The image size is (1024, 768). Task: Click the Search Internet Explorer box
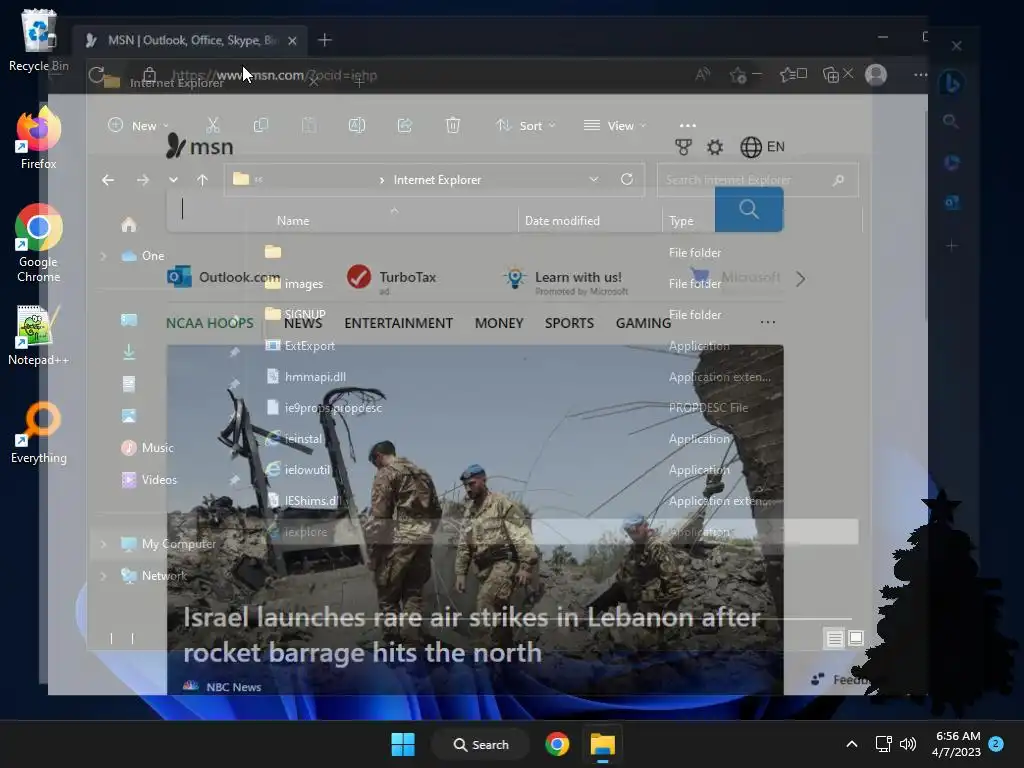click(758, 180)
